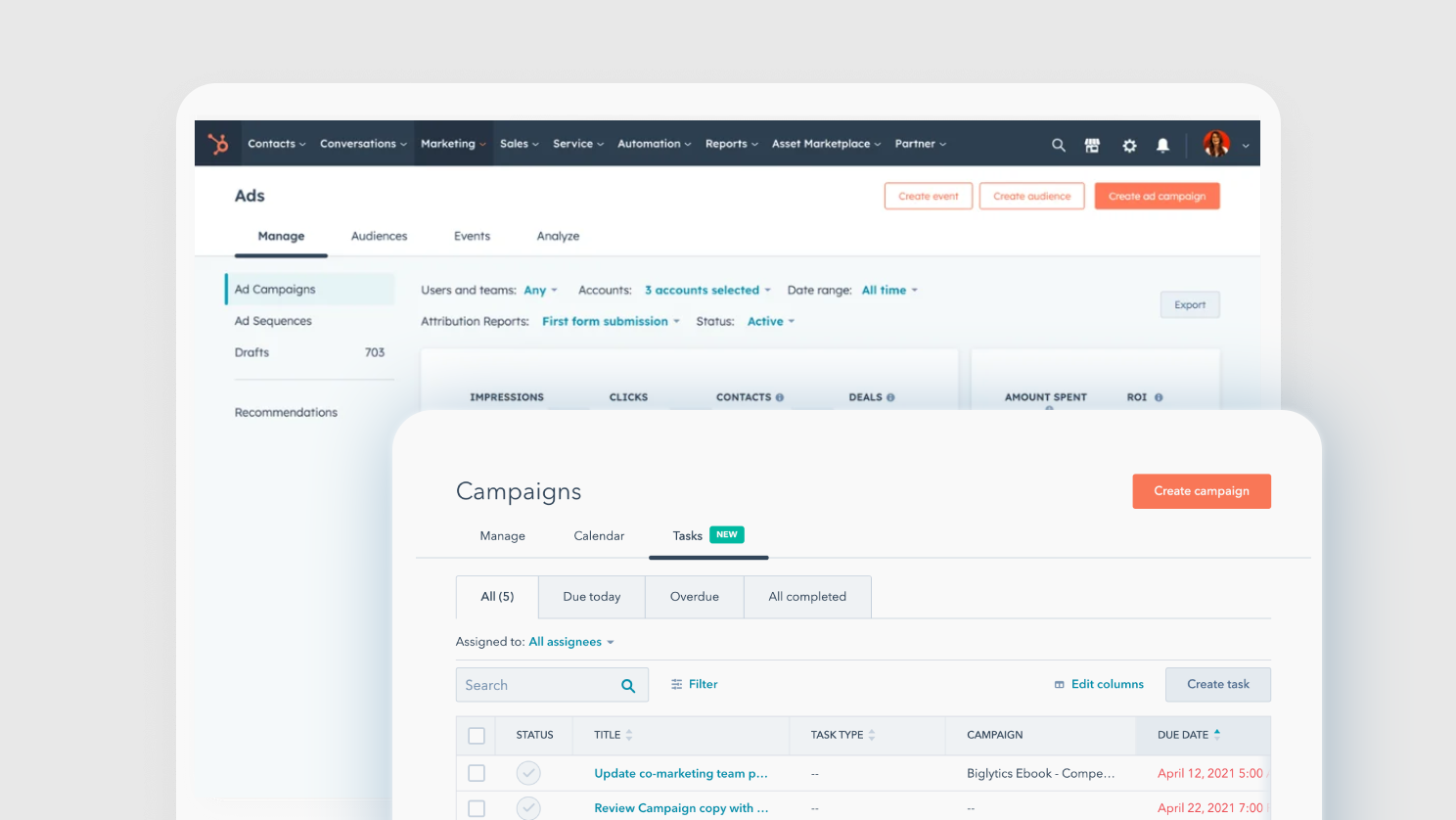Image resolution: width=1456 pixels, height=820 pixels.
Task: Click the Export button
Action: pyautogui.click(x=1190, y=305)
